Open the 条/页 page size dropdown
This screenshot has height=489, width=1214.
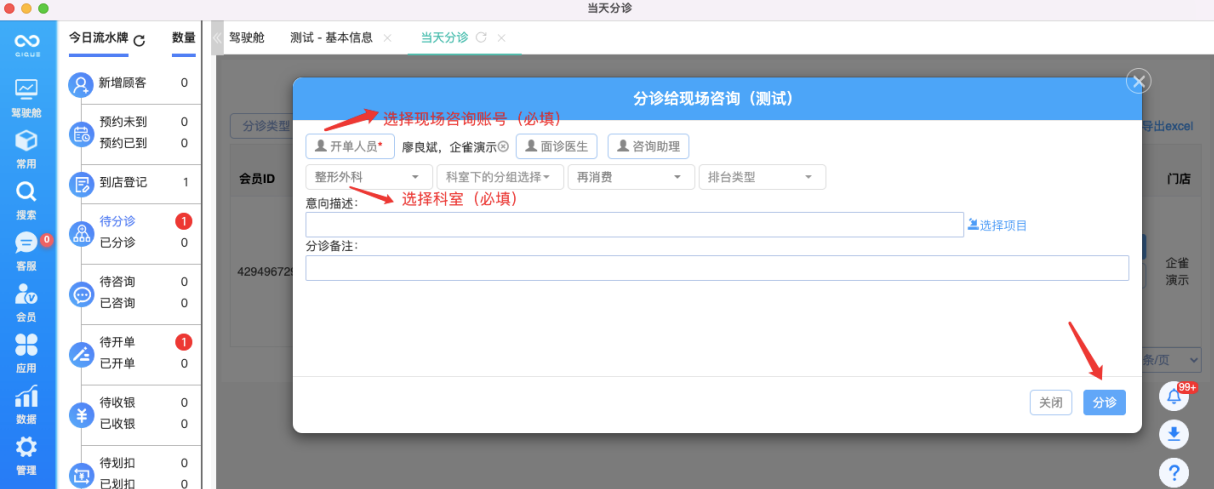(1172, 359)
